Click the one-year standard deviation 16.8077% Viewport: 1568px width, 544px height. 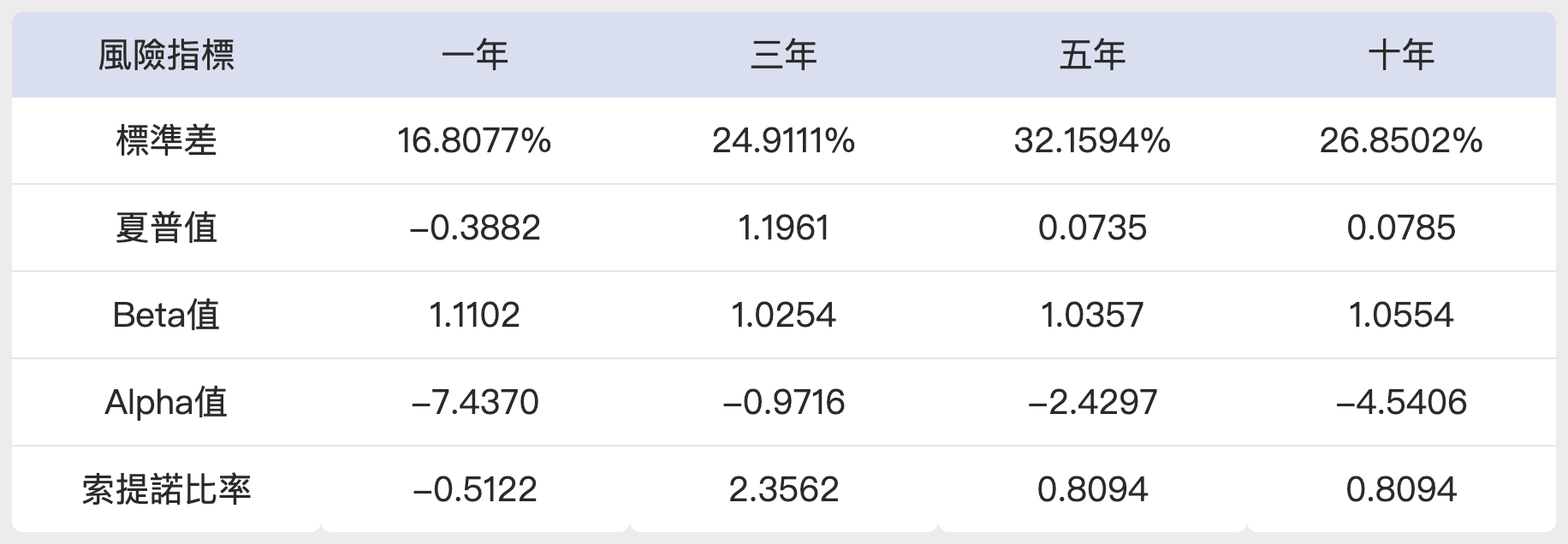pos(475,140)
